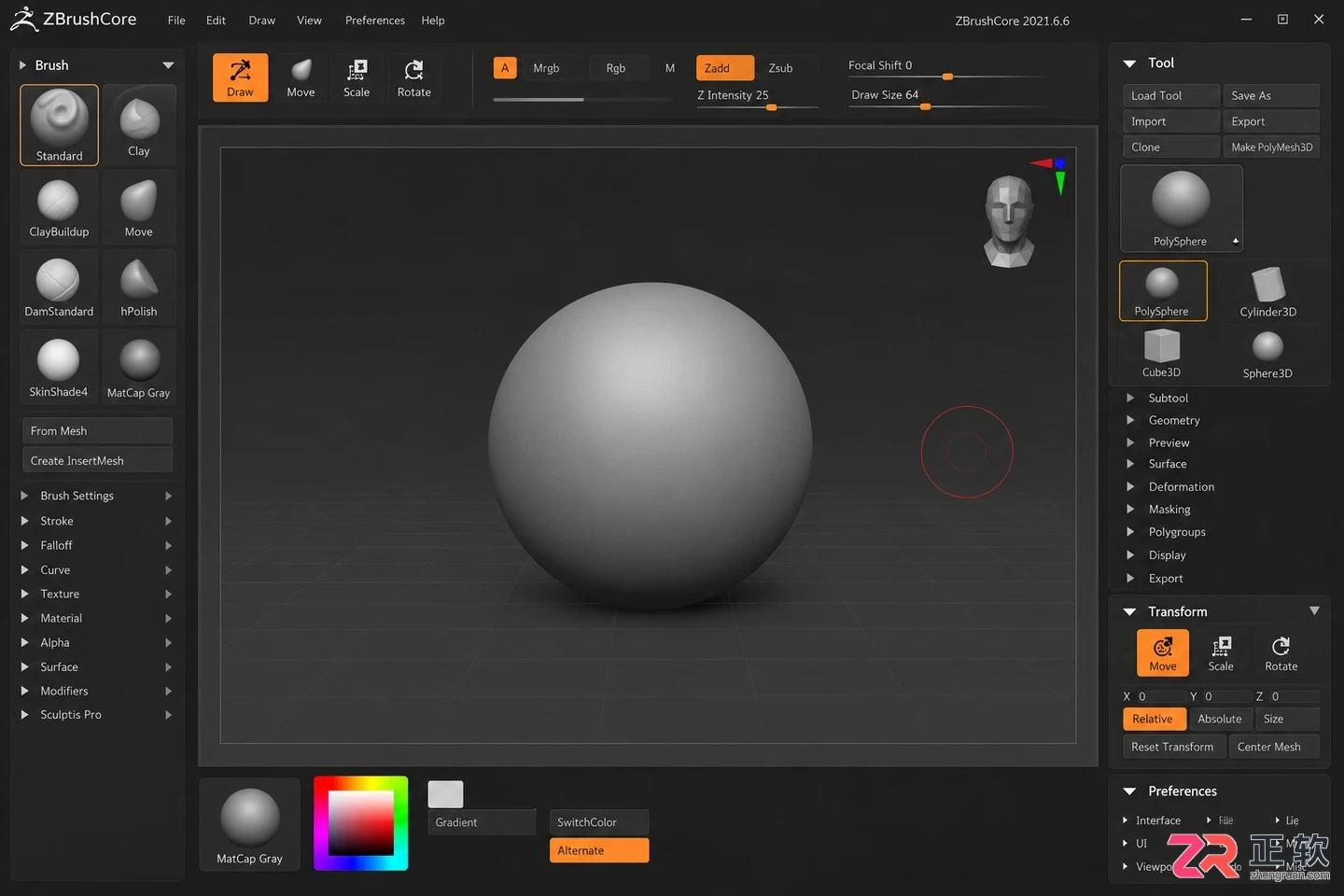Expand the Alpha section
The width and height of the screenshot is (1344, 896).
click(x=97, y=642)
